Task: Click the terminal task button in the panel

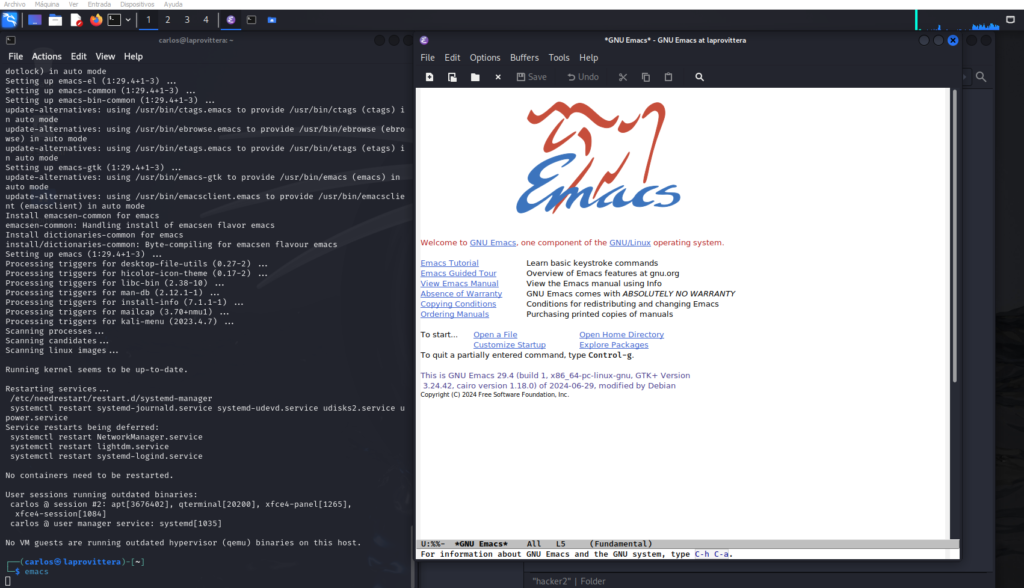Action: tap(251, 20)
